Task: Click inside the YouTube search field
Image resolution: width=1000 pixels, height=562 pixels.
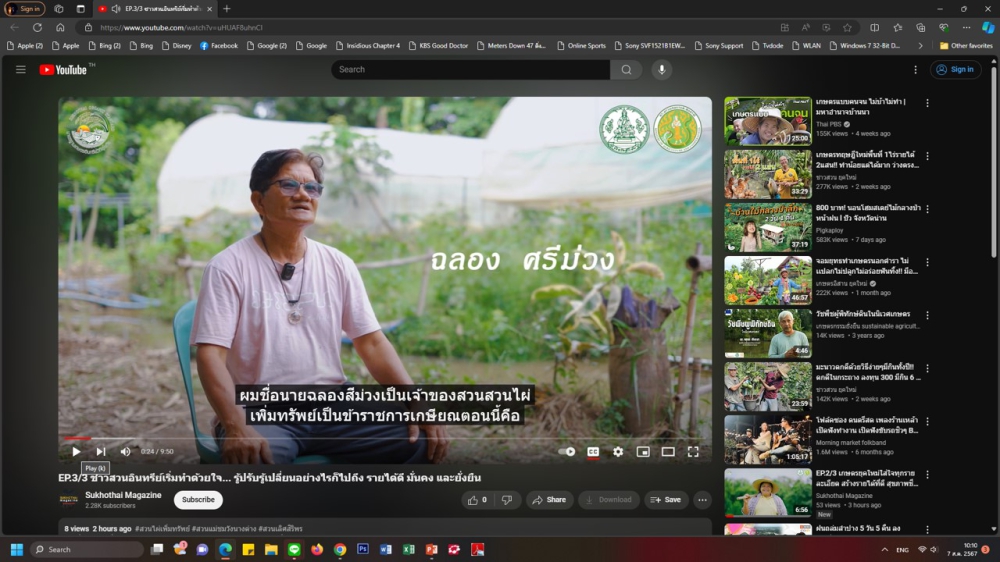Action: click(470, 70)
